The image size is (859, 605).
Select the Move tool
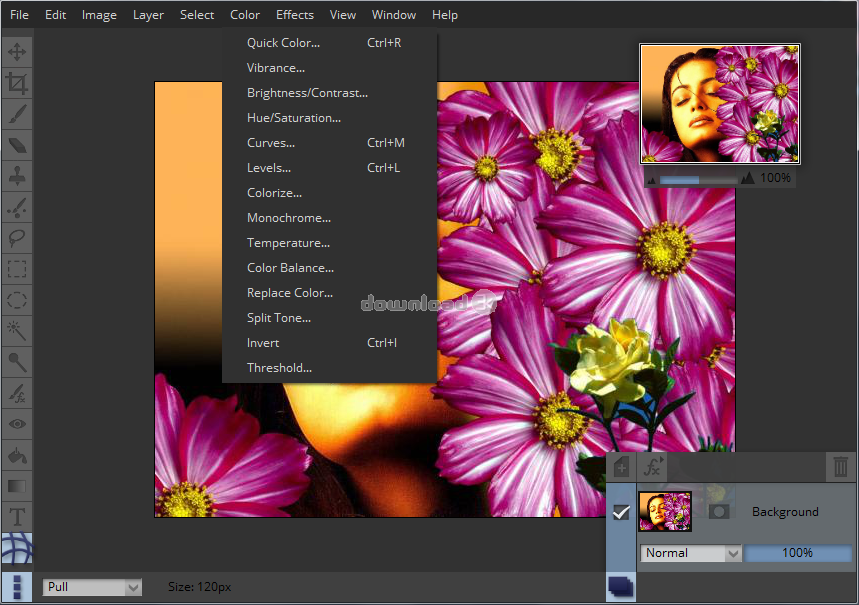click(17, 52)
